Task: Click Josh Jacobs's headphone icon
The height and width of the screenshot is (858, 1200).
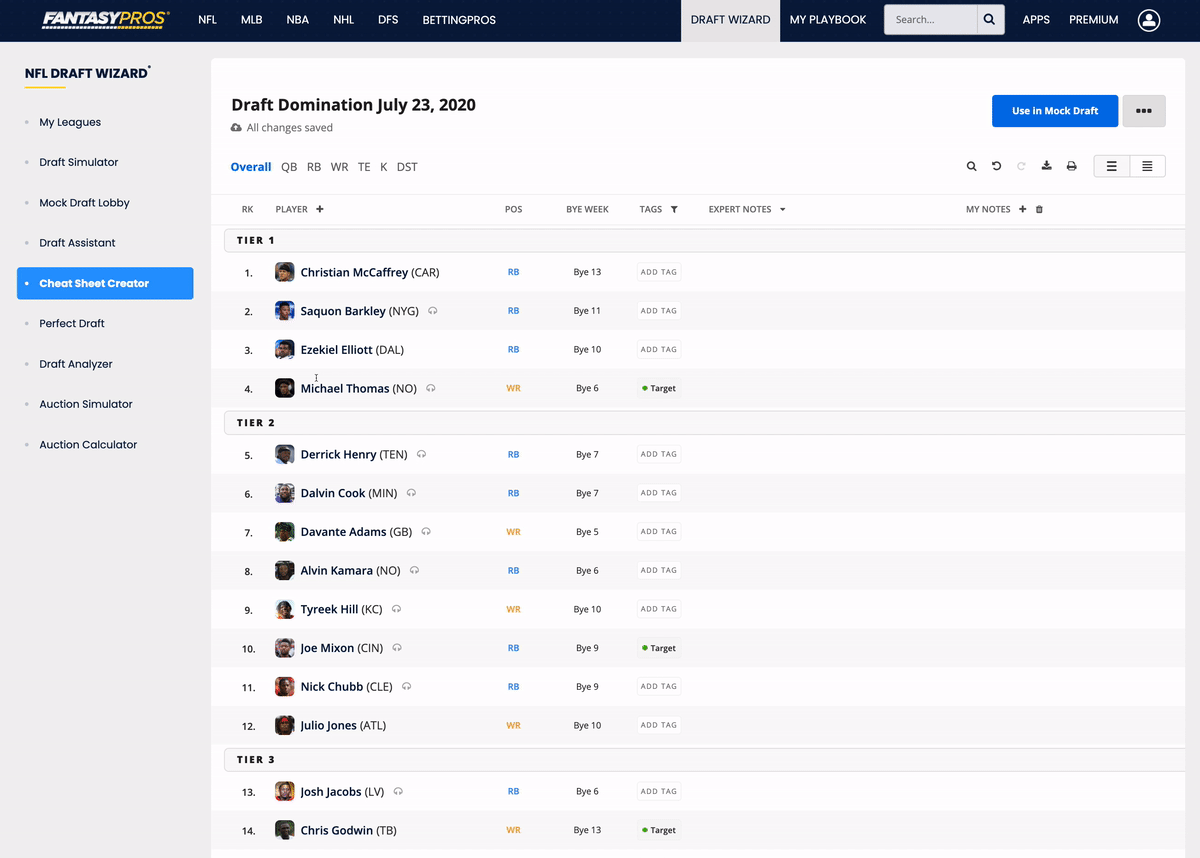Action: (x=399, y=791)
